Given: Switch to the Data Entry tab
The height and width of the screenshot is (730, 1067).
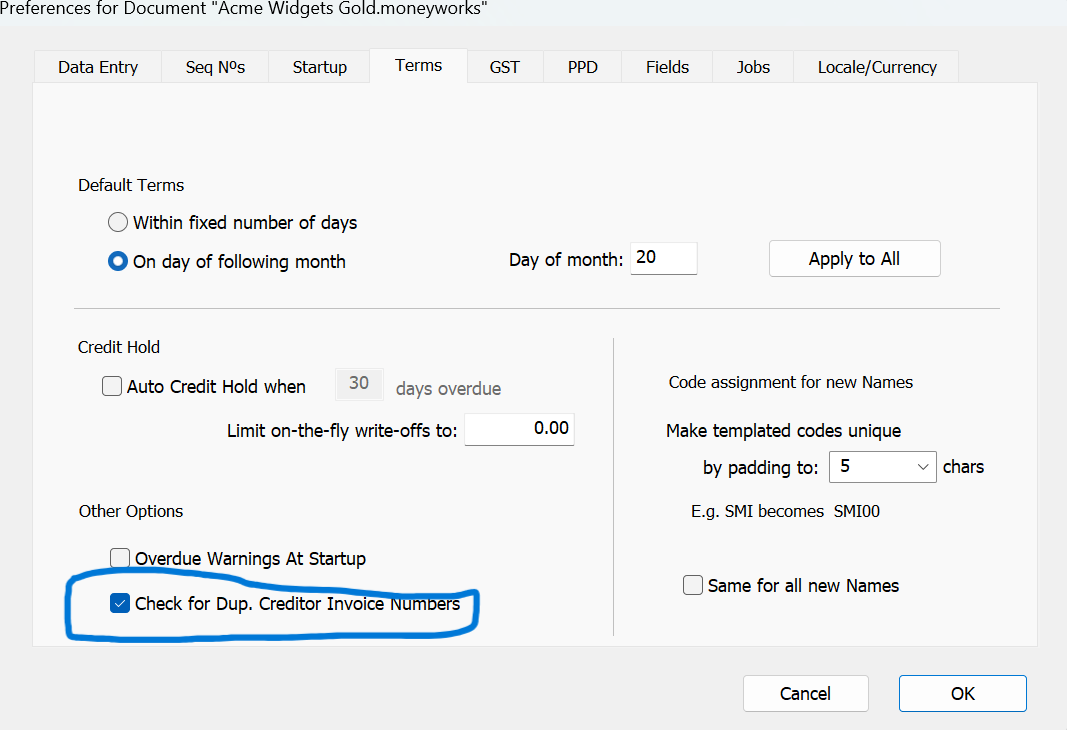Looking at the screenshot, I should pyautogui.click(x=98, y=67).
